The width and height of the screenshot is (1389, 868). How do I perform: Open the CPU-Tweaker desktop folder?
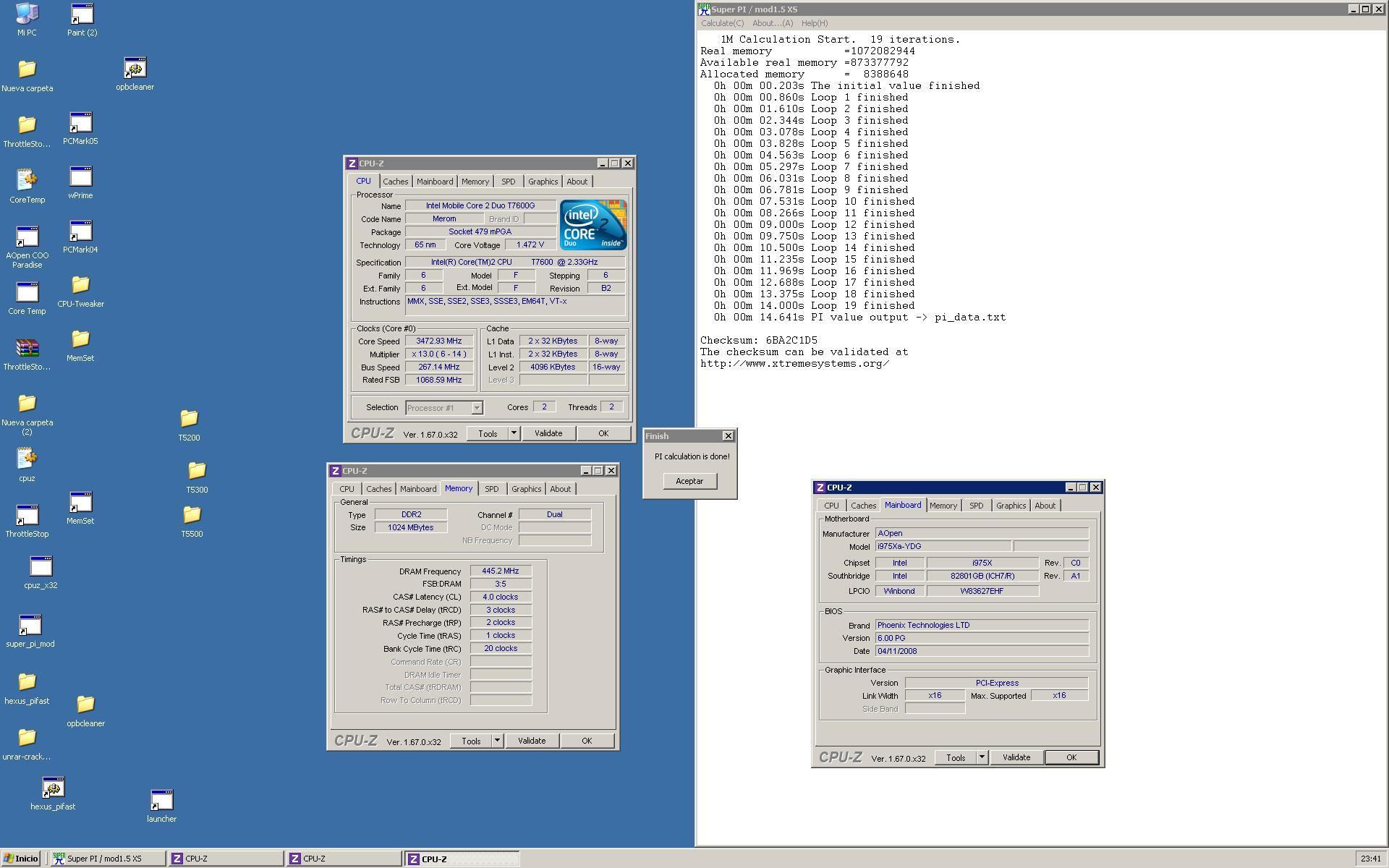(80, 286)
